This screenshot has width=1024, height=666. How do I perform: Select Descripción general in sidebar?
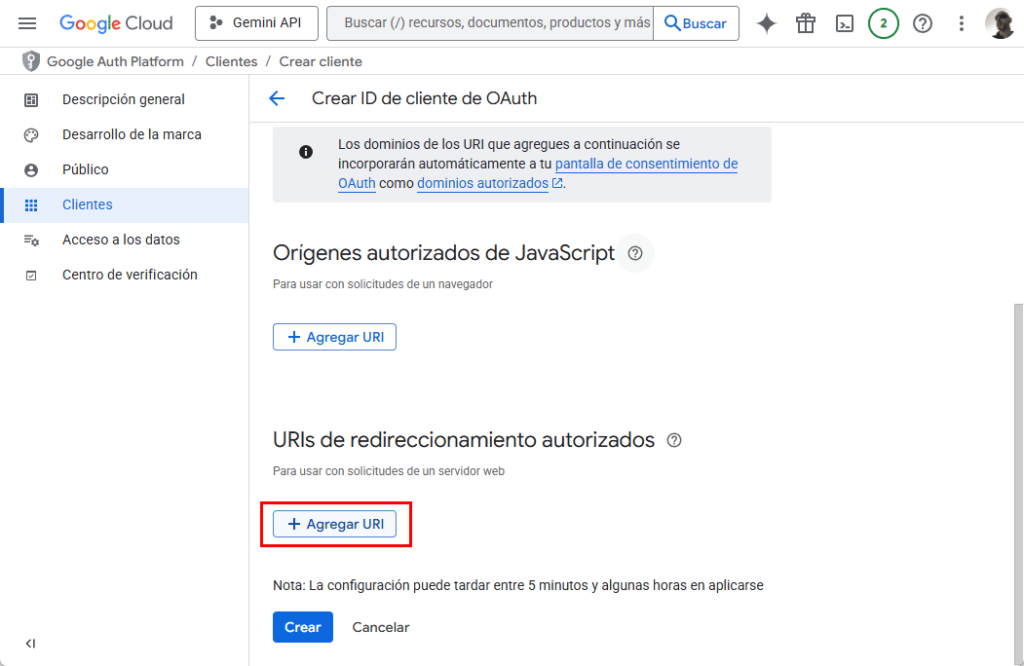(123, 100)
